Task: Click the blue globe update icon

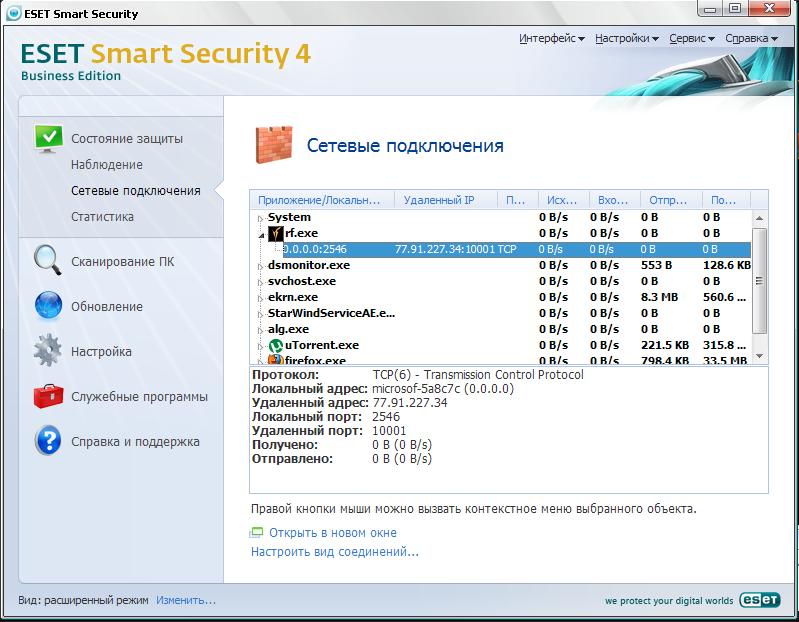Action: [49, 306]
